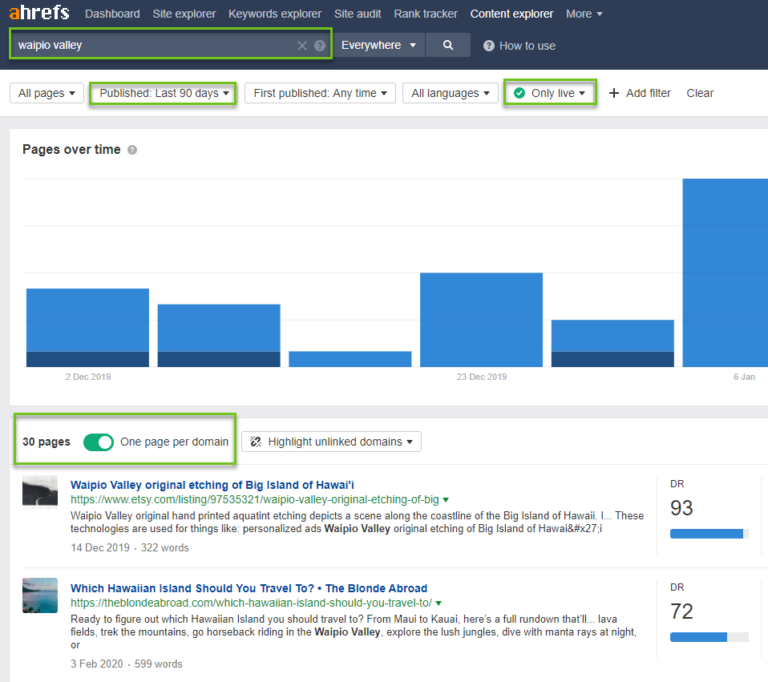Image resolution: width=768 pixels, height=682 pixels.
Task: Clear the search field with the X icon
Action: tap(302, 46)
